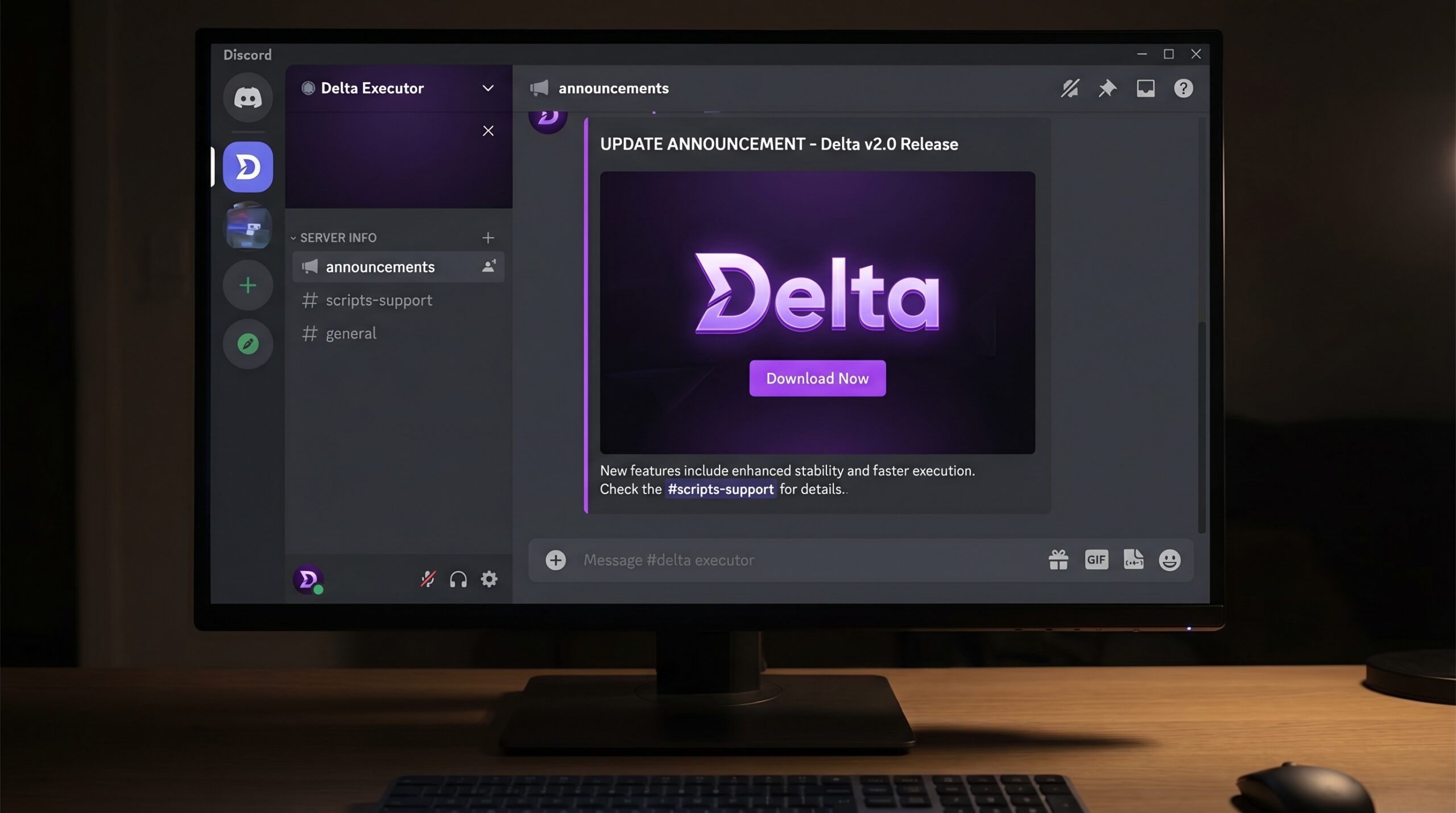This screenshot has width=1456, height=813.
Task: Open the second server below Delta
Action: [x=247, y=226]
